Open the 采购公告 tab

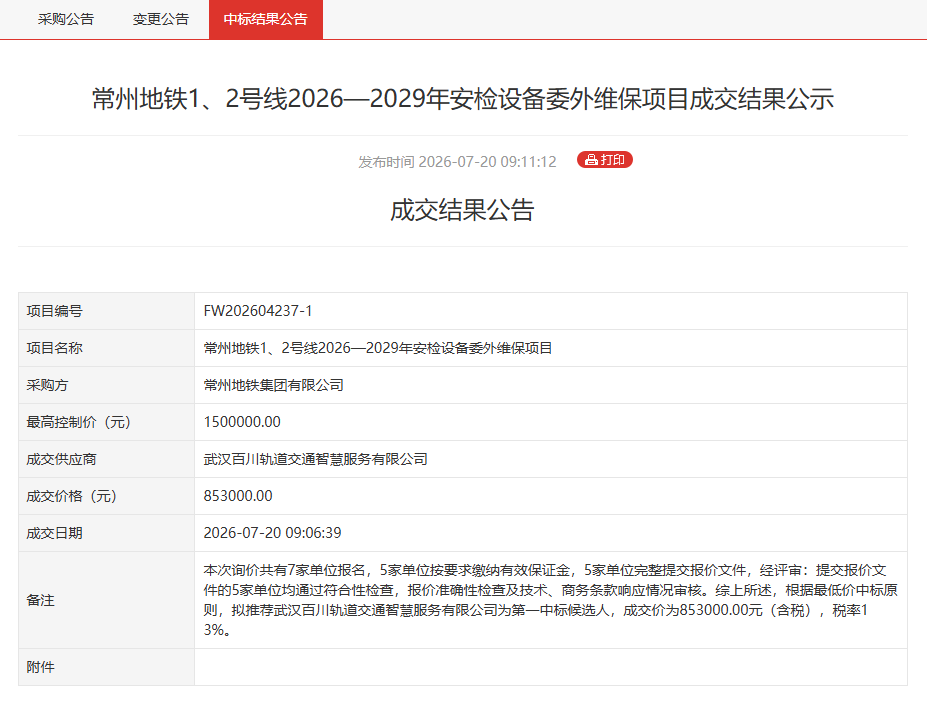pos(66,20)
